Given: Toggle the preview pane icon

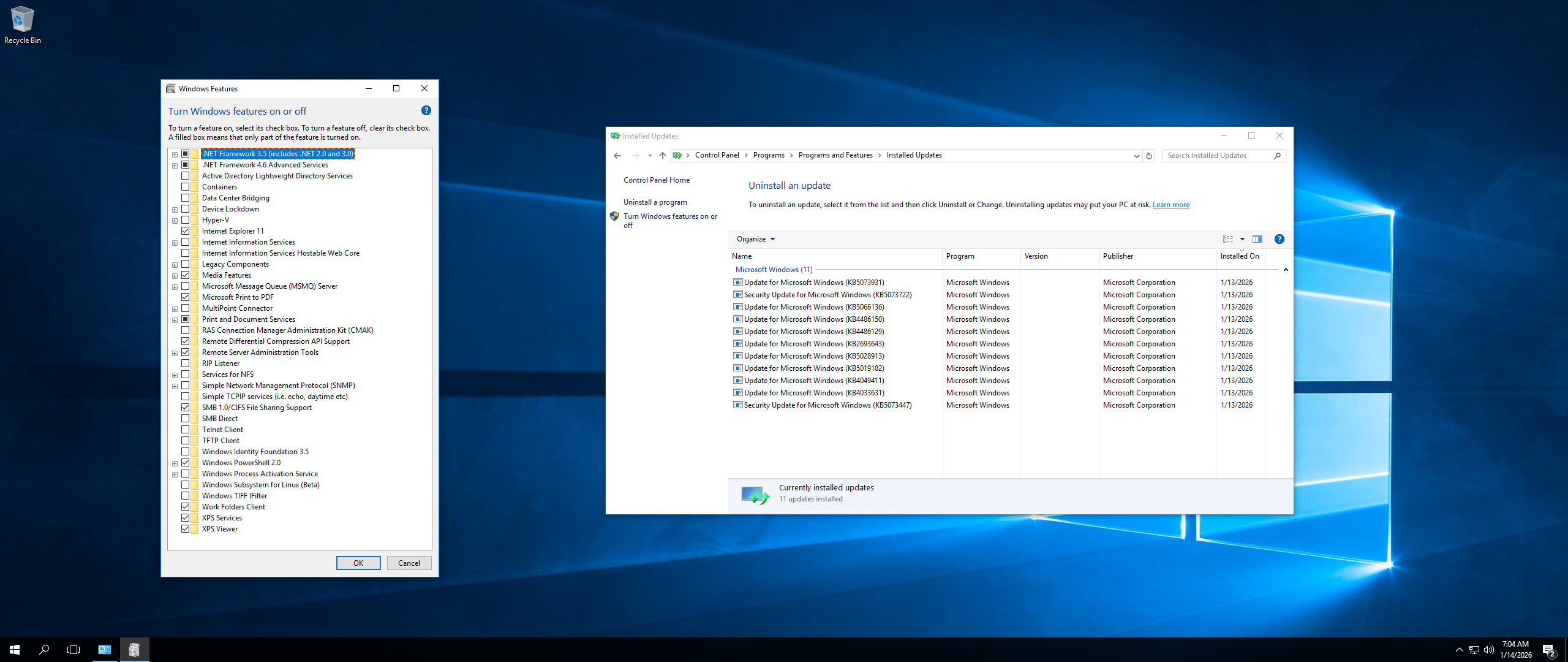Looking at the screenshot, I should point(1257,239).
